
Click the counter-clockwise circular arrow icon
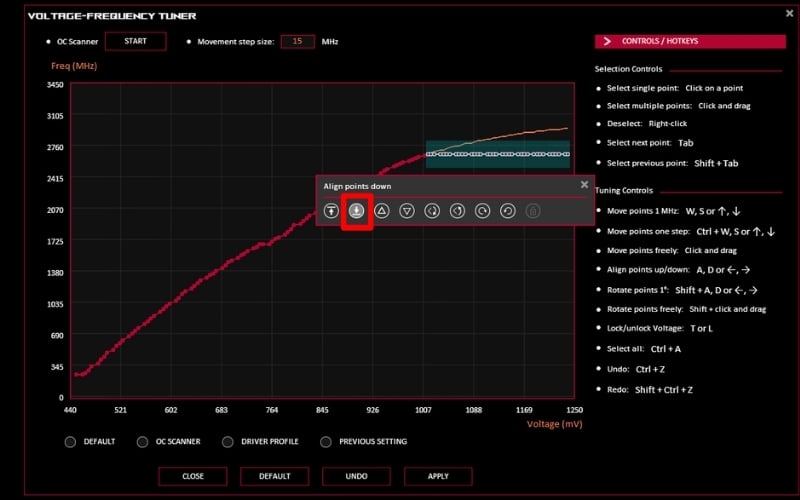pos(507,211)
